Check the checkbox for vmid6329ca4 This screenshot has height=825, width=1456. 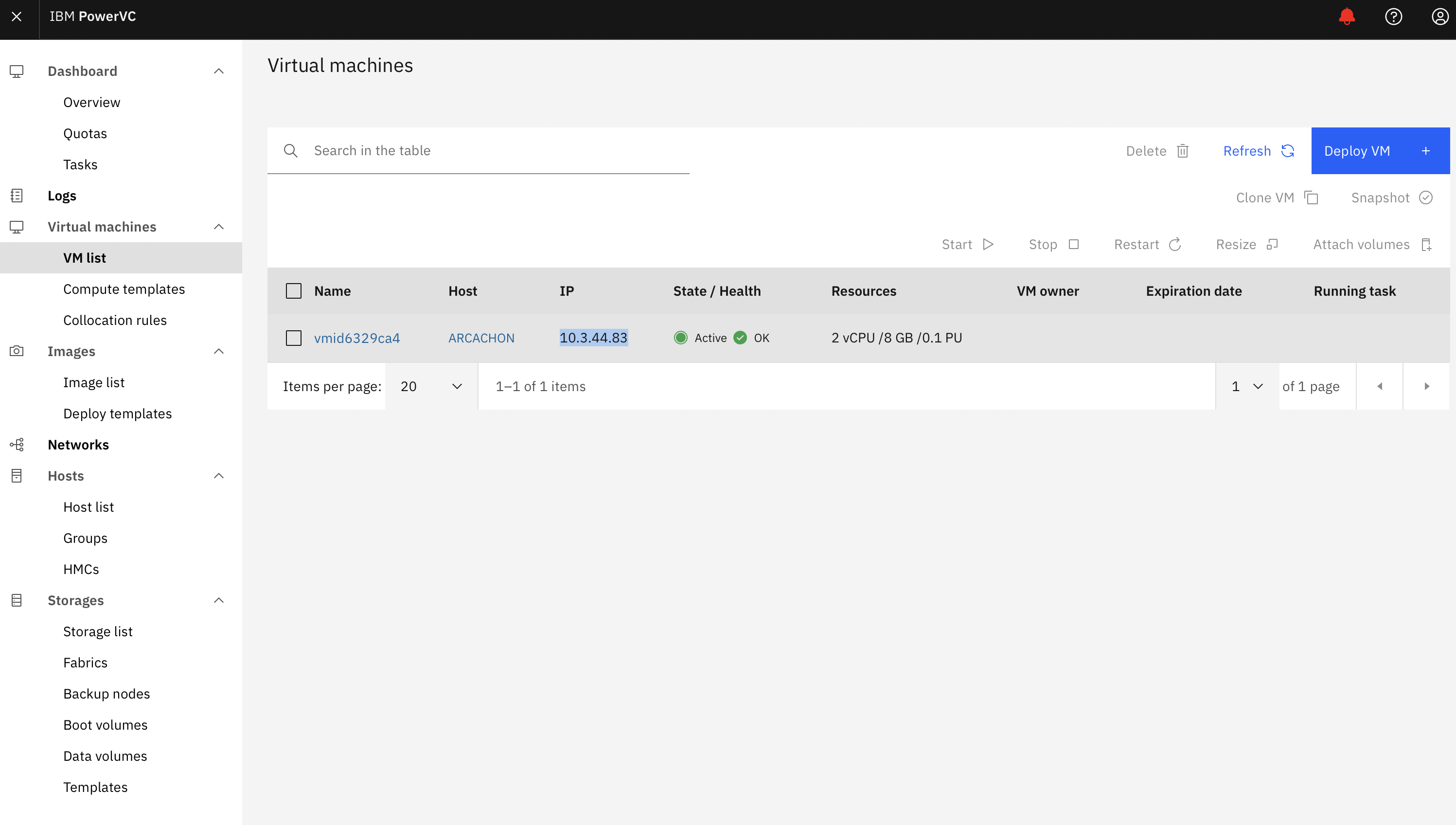[x=293, y=338]
